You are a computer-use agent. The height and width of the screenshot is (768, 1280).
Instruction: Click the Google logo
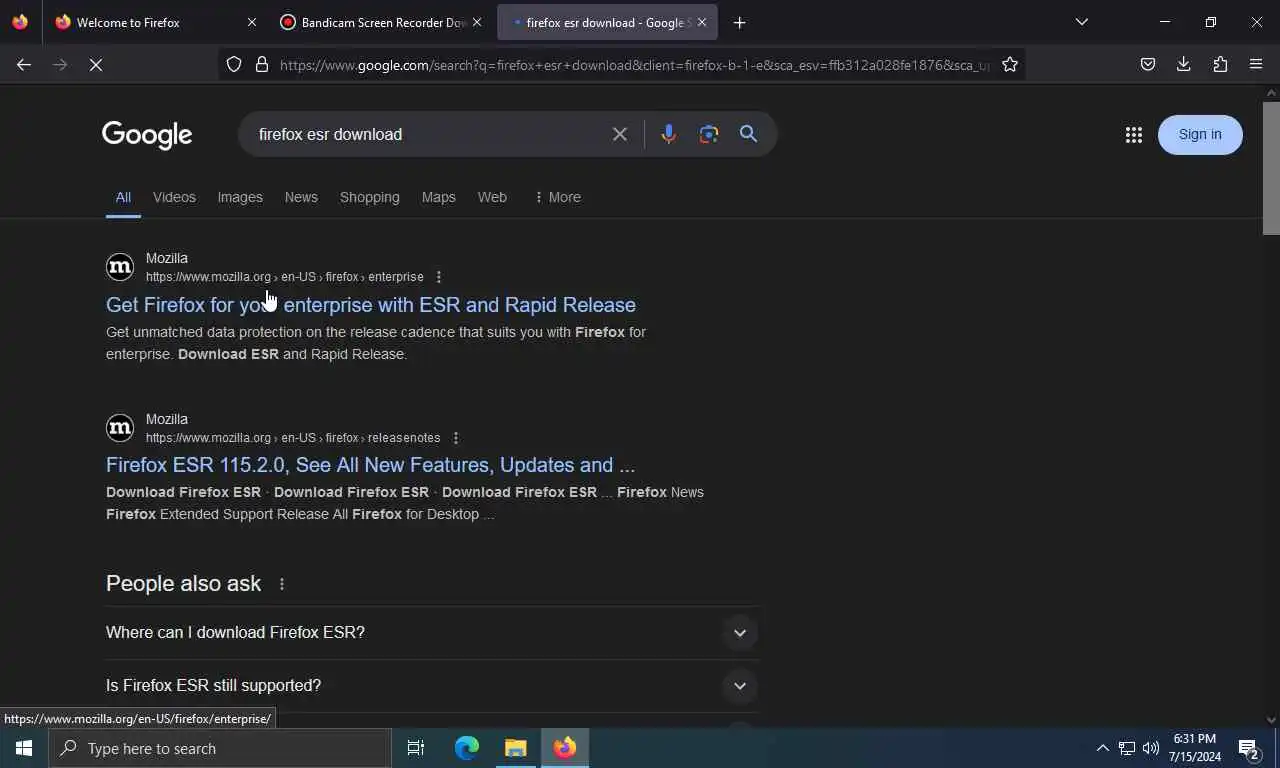(x=147, y=135)
